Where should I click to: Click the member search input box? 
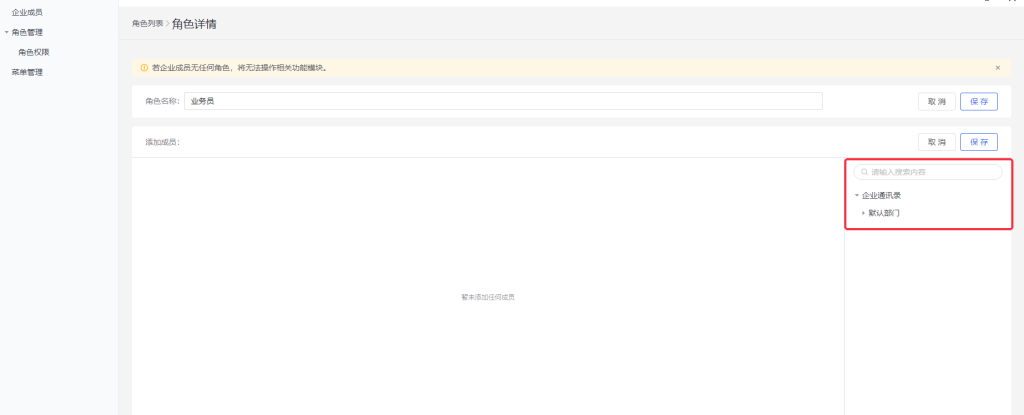930,172
